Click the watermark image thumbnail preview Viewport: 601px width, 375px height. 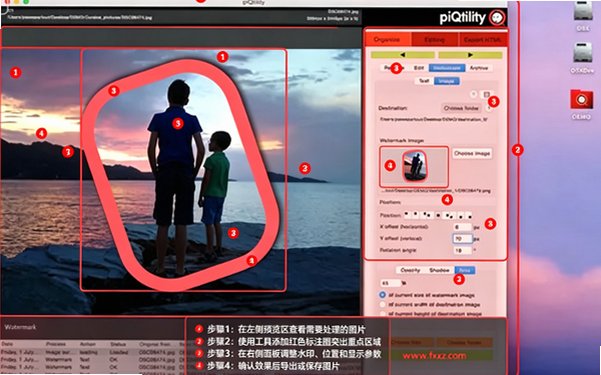414,166
